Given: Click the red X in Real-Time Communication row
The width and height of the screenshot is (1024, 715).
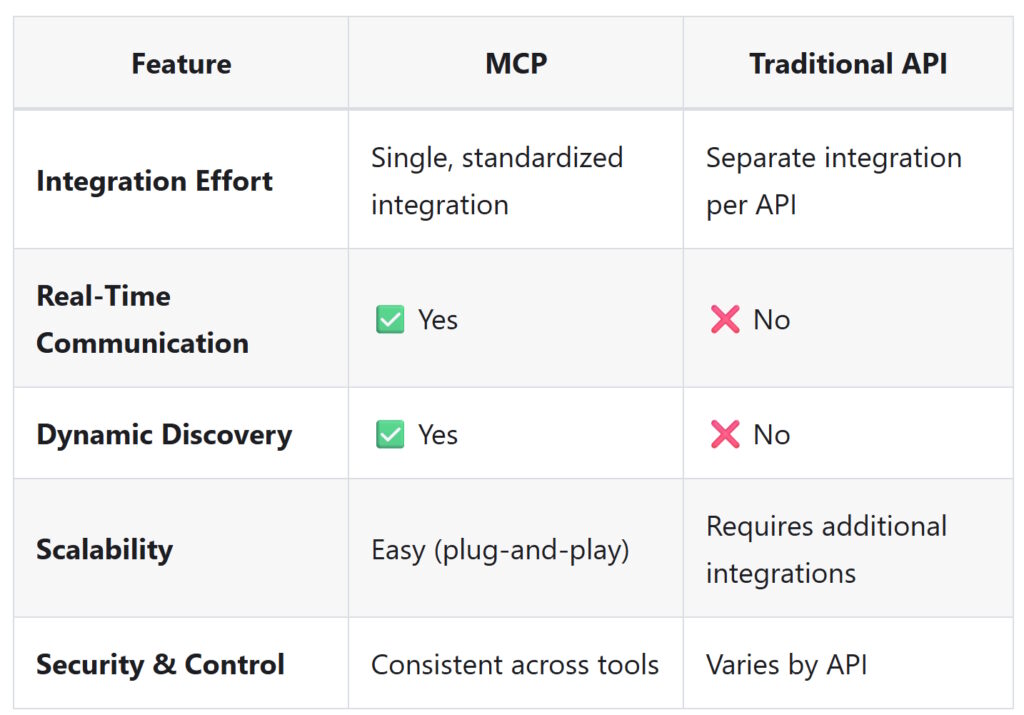Looking at the screenshot, I should pyautogui.click(x=725, y=319).
